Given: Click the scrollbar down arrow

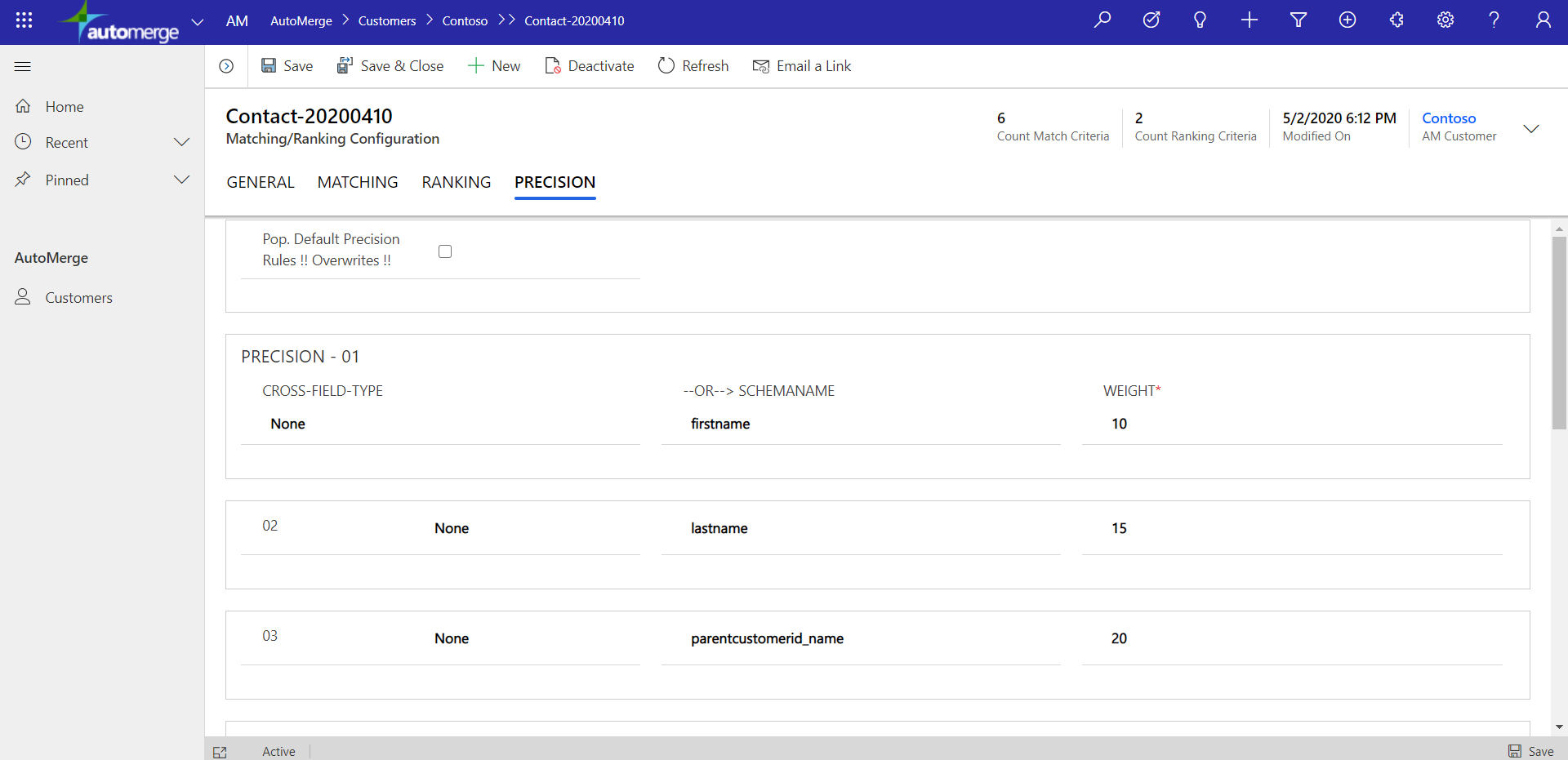Looking at the screenshot, I should (x=1559, y=727).
